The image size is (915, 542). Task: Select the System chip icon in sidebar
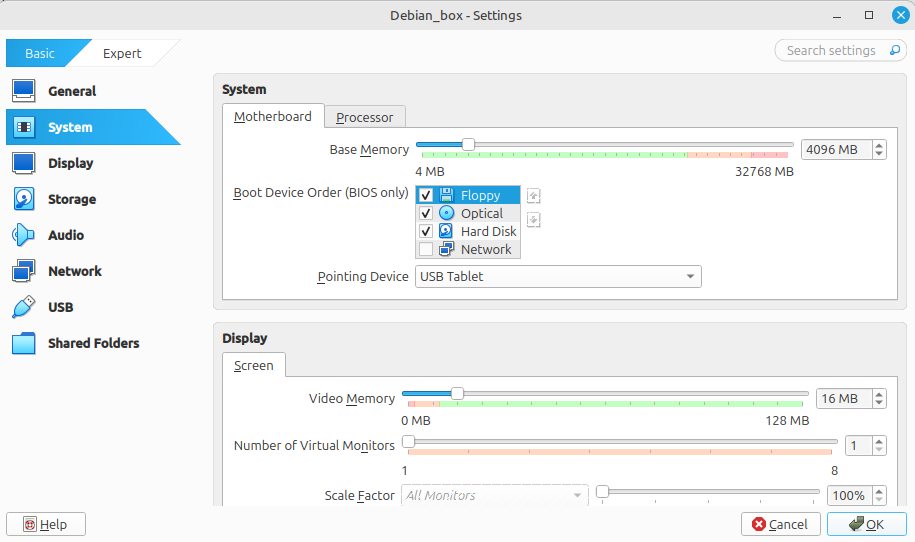coord(23,127)
